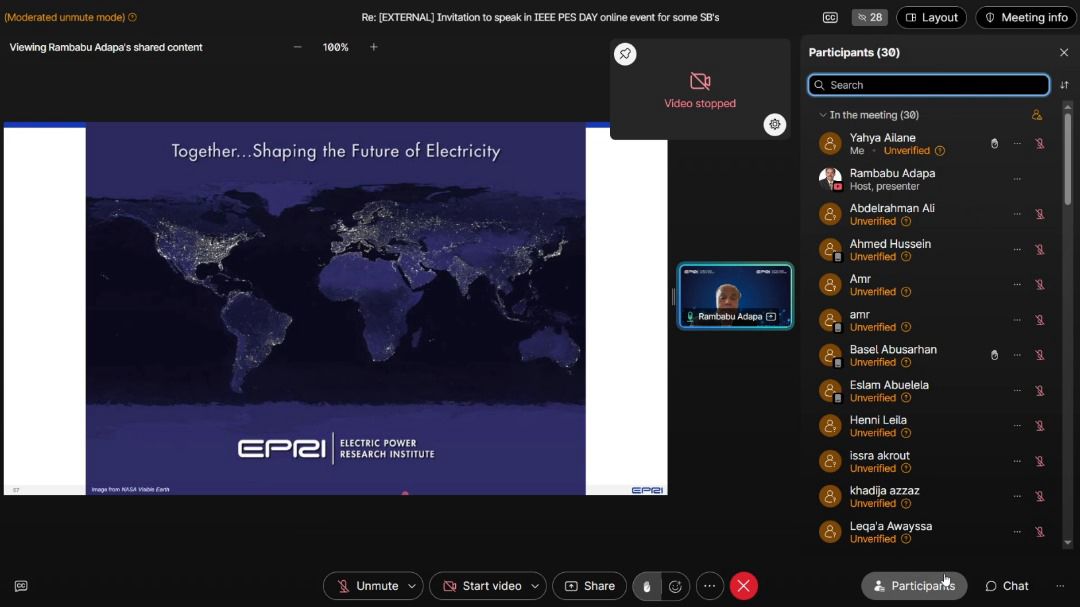Click the participants Search field

tap(928, 85)
